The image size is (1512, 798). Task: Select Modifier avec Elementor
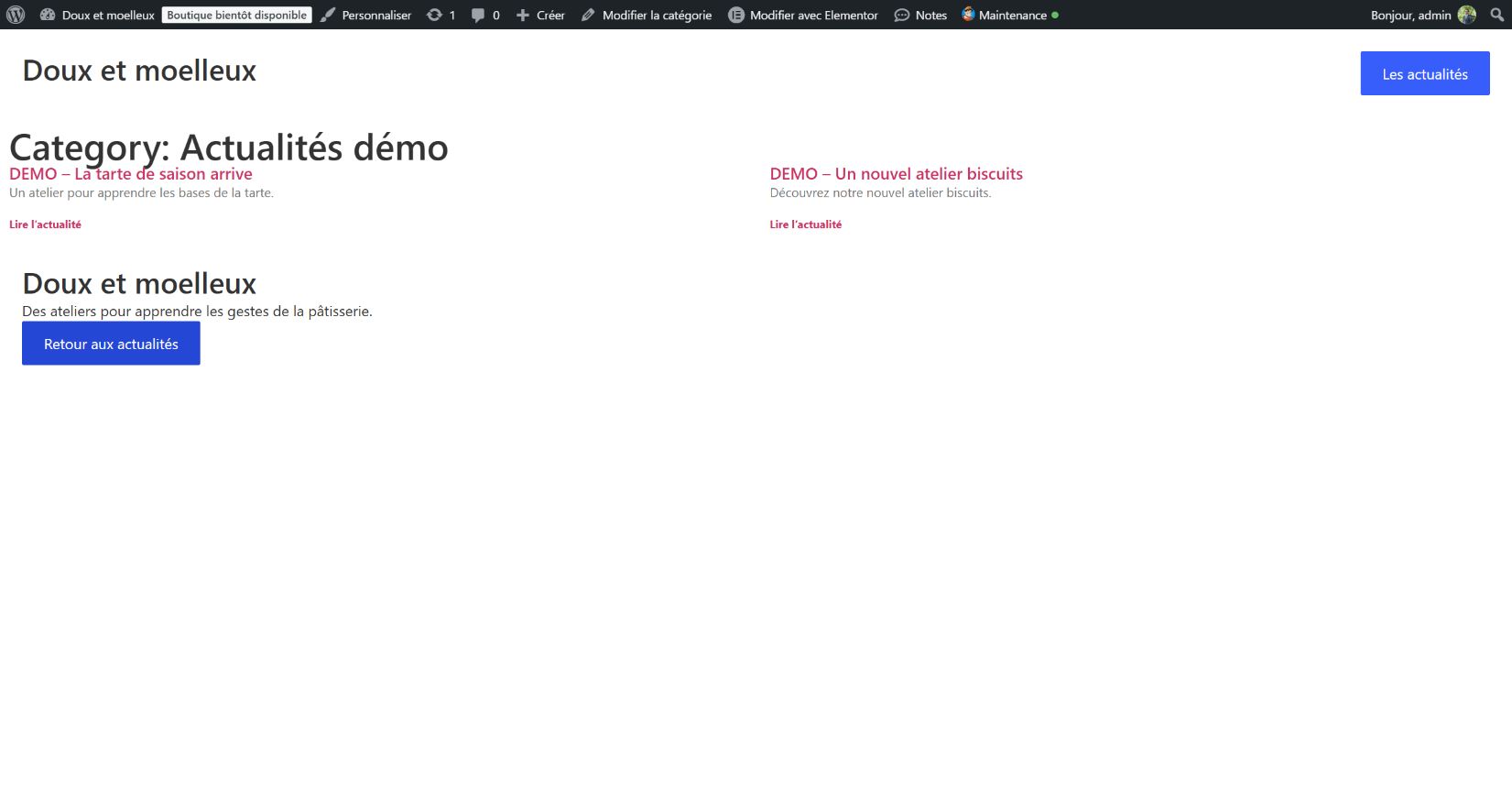point(803,15)
